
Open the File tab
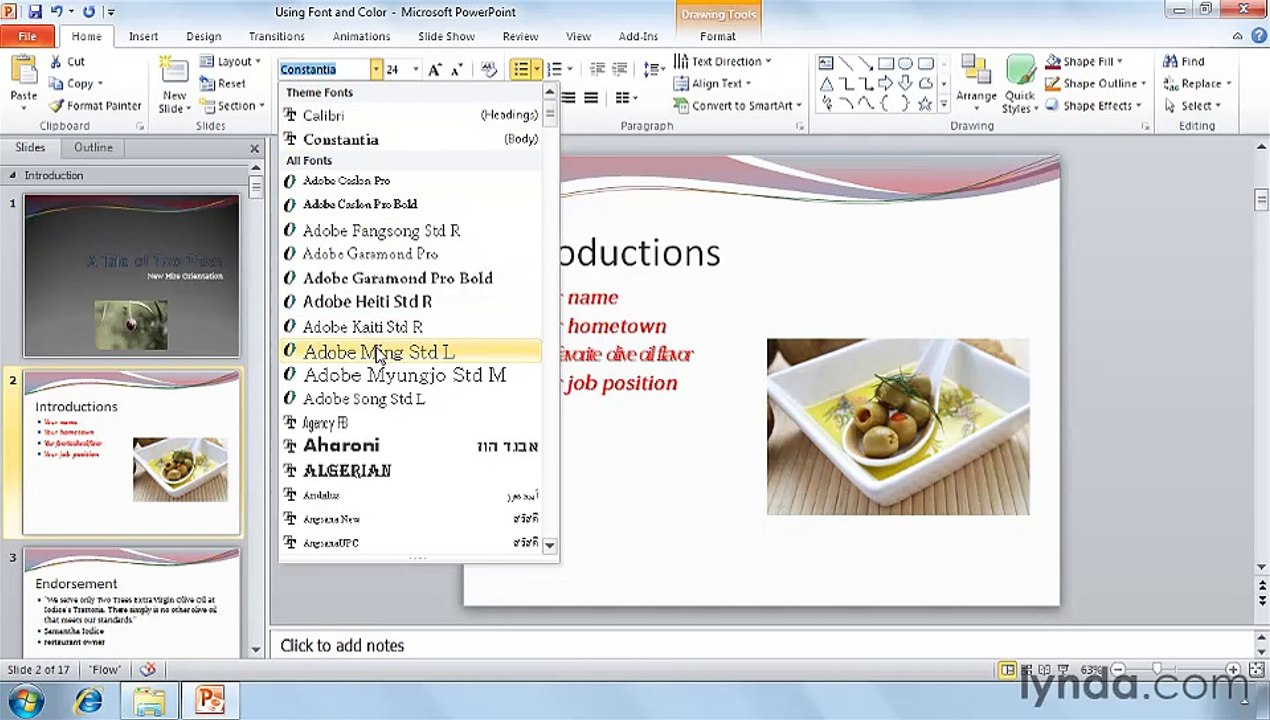[27, 36]
